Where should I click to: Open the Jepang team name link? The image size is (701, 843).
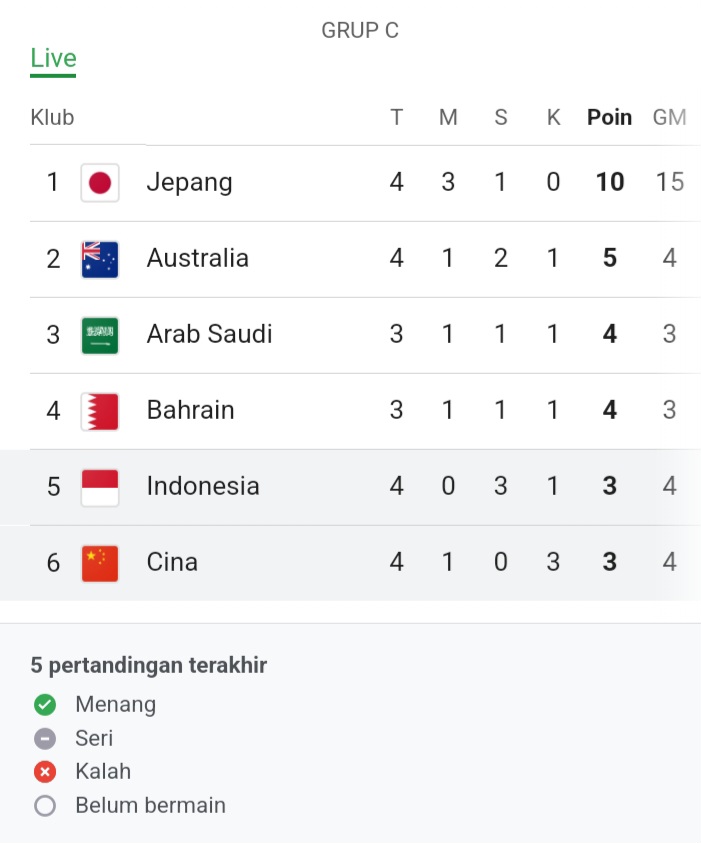(189, 182)
